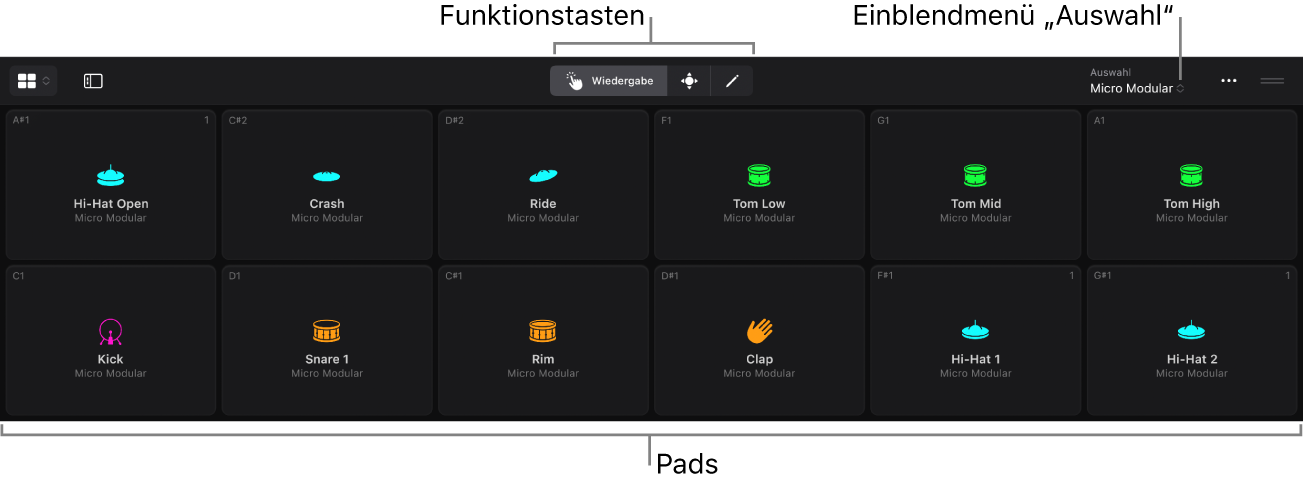Tap the Tom Low drum icon

pos(759,176)
